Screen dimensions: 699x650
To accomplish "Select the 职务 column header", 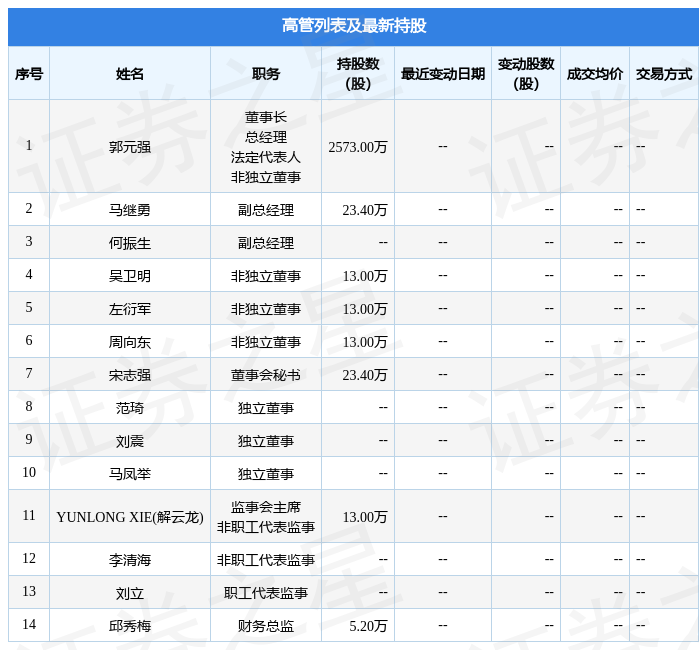I will point(266,74).
